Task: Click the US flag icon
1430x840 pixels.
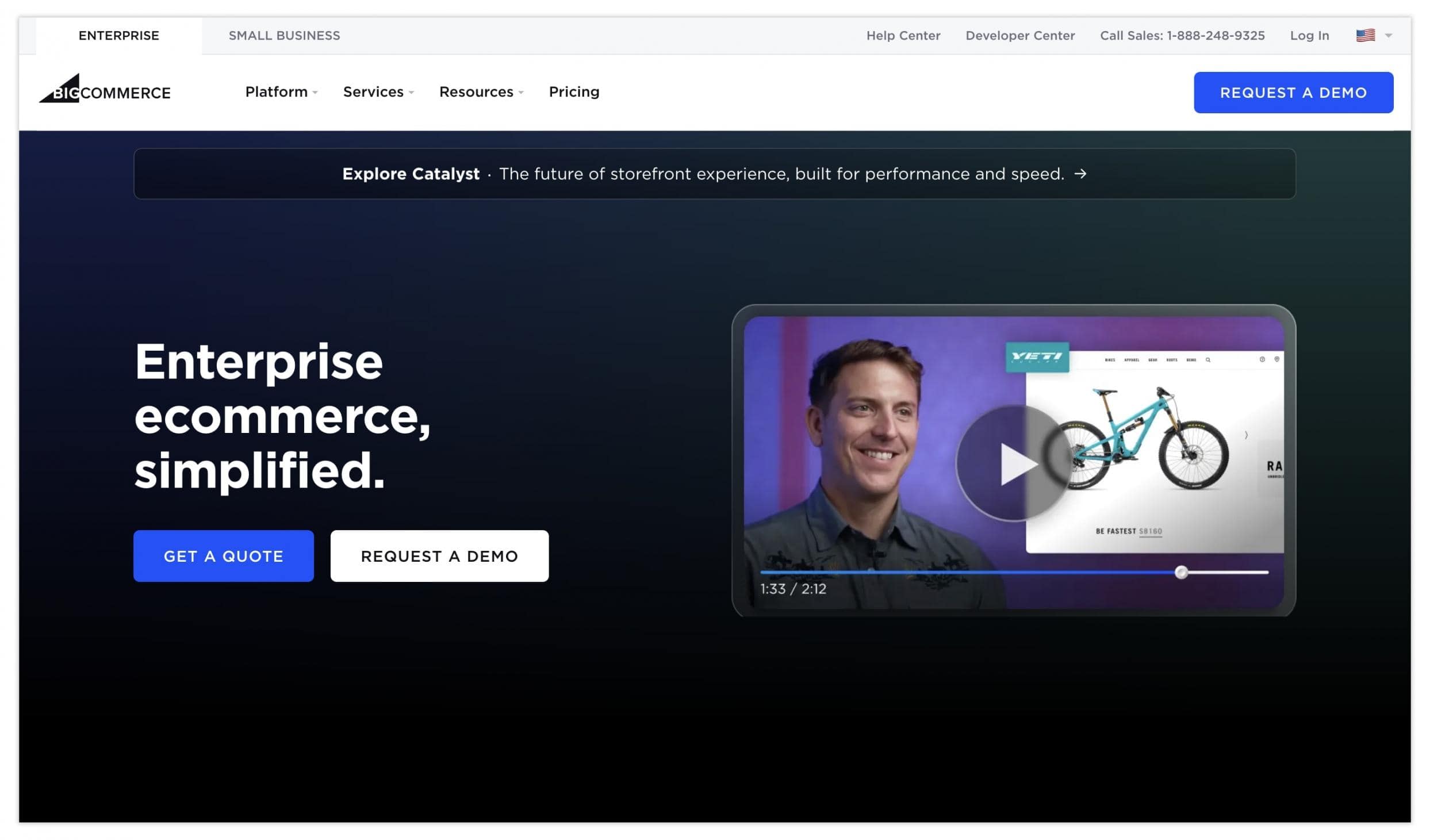Action: (x=1366, y=36)
